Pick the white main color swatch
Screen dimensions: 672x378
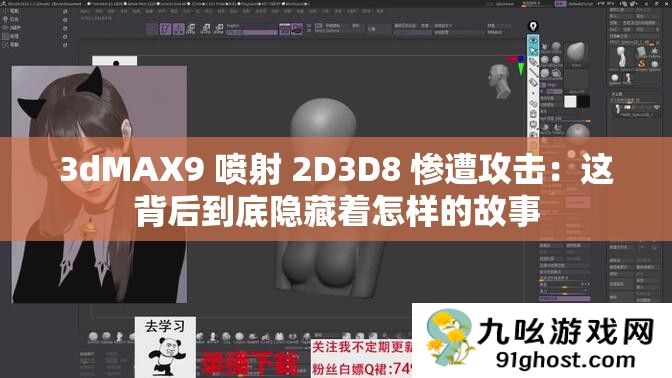(x=570, y=102)
